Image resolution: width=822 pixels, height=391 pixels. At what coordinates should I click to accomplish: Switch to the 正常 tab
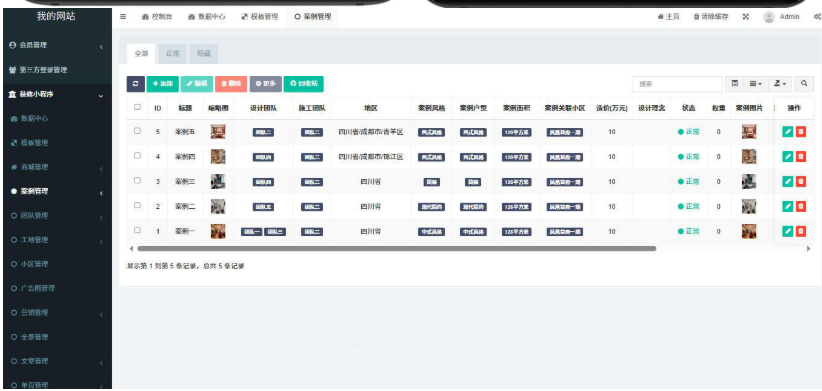(x=172, y=53)
